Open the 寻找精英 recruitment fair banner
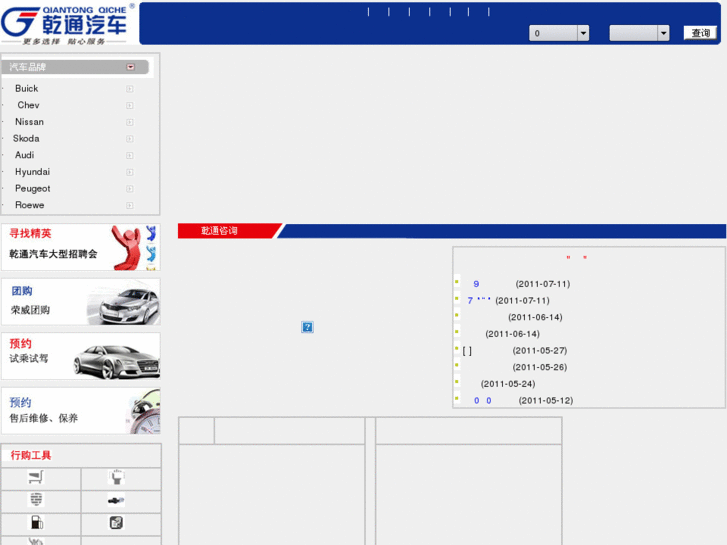The image size is (727, 545). (x=81, y=247)
